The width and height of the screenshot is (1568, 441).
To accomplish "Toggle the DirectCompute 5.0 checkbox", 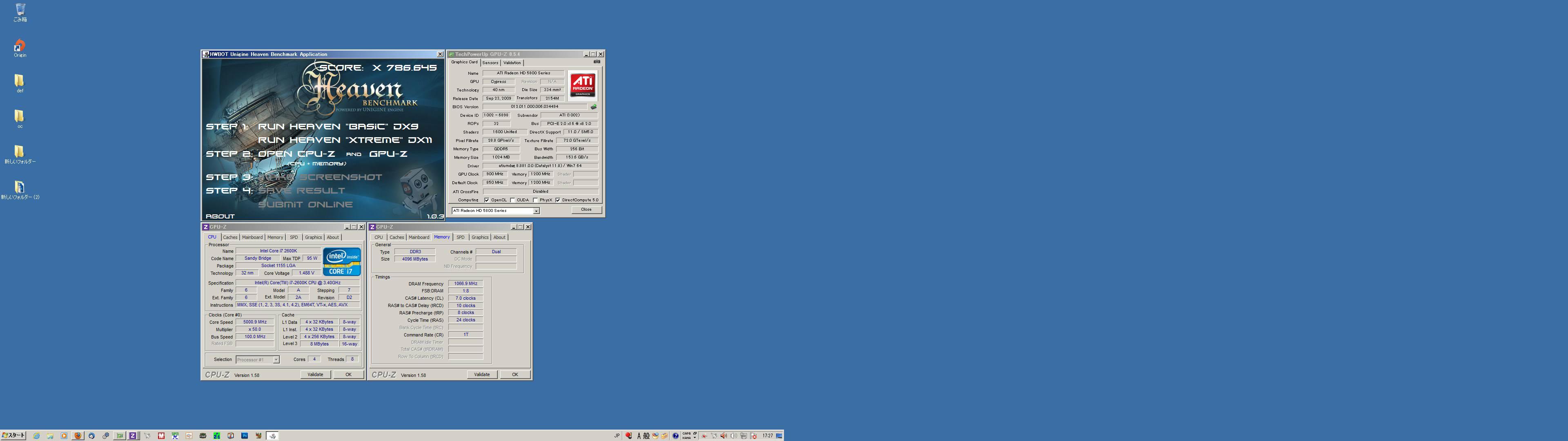I will [557, 200].
